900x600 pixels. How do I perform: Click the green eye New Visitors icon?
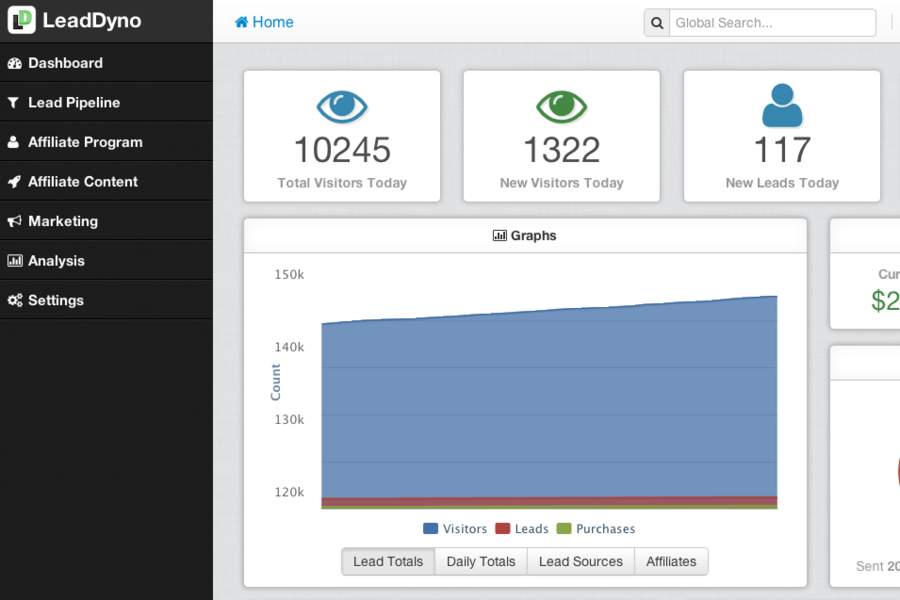[561, 105]
